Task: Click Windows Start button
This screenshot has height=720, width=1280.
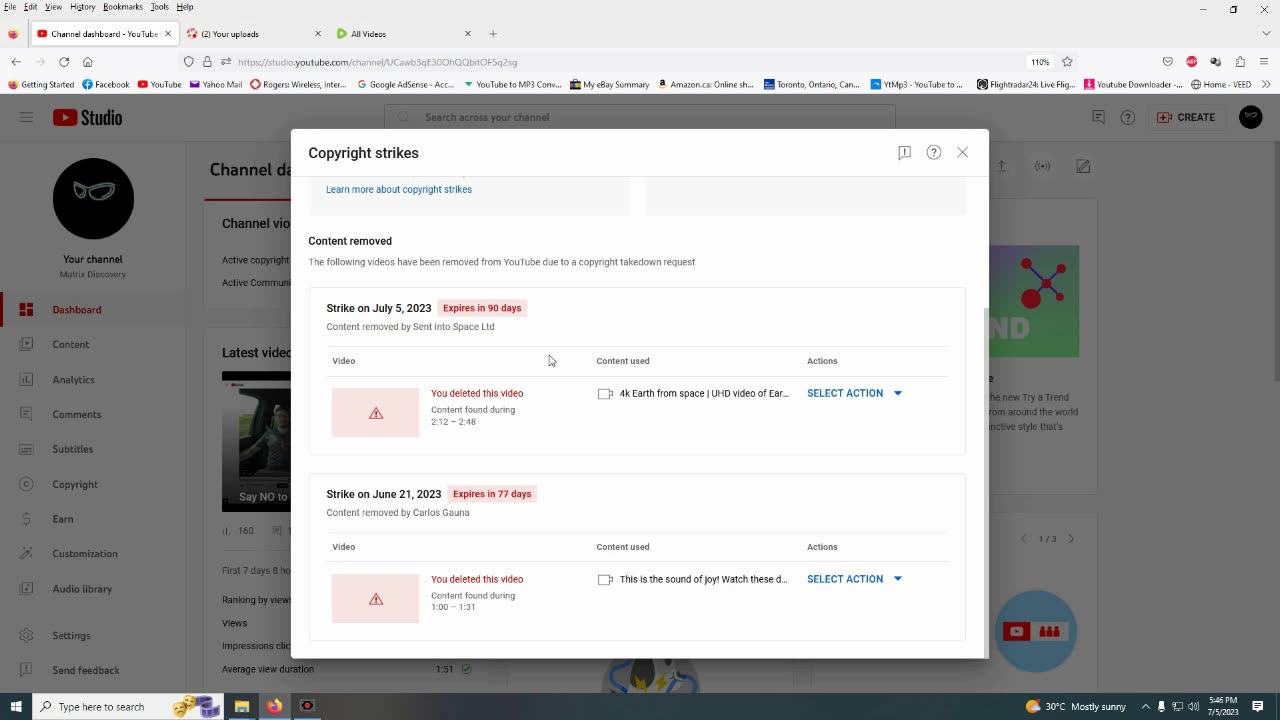Action: coord(16,706)
